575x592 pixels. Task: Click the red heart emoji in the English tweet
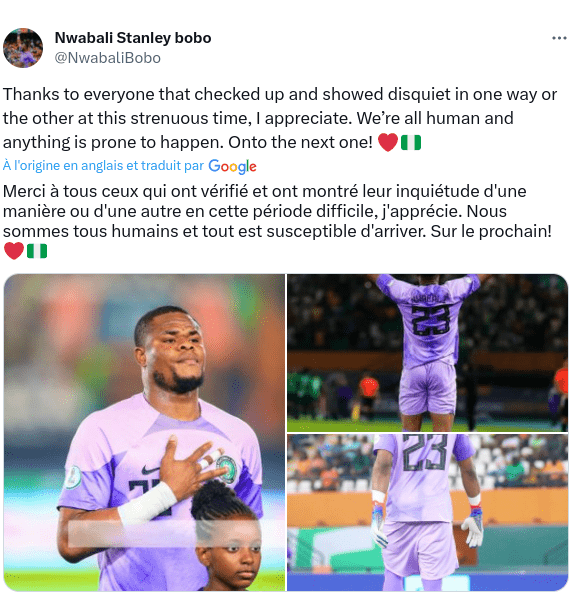tap(388, 142)
